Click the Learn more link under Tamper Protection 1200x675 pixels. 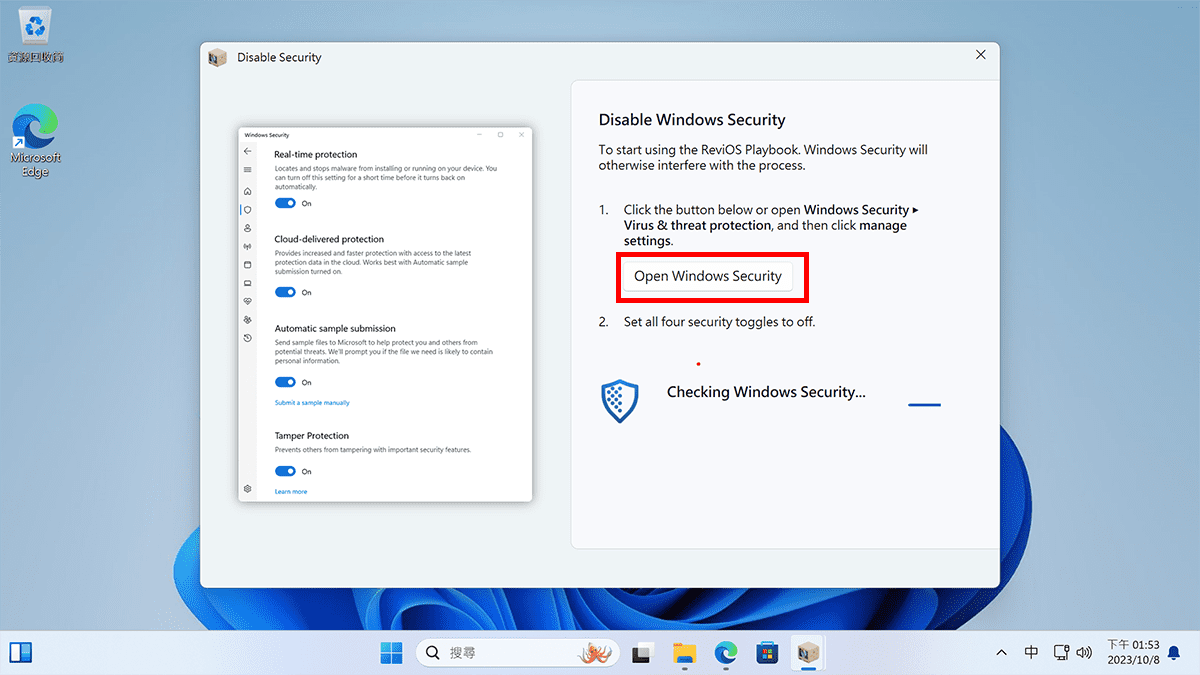291,491
